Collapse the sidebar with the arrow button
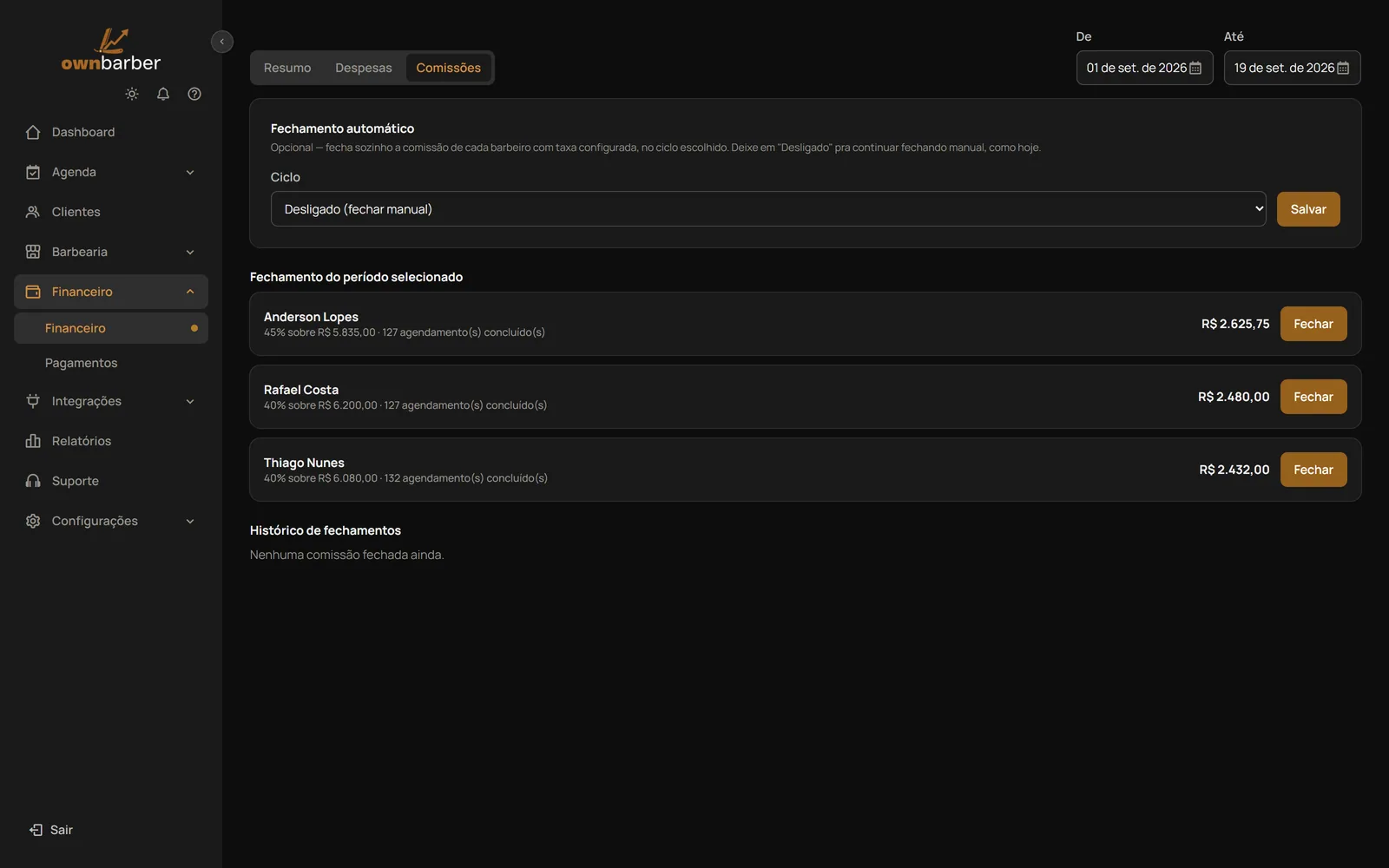Image resolution: width=1389 pixels, height=868 pixels. pyautogui.click(x=222, y=42)
